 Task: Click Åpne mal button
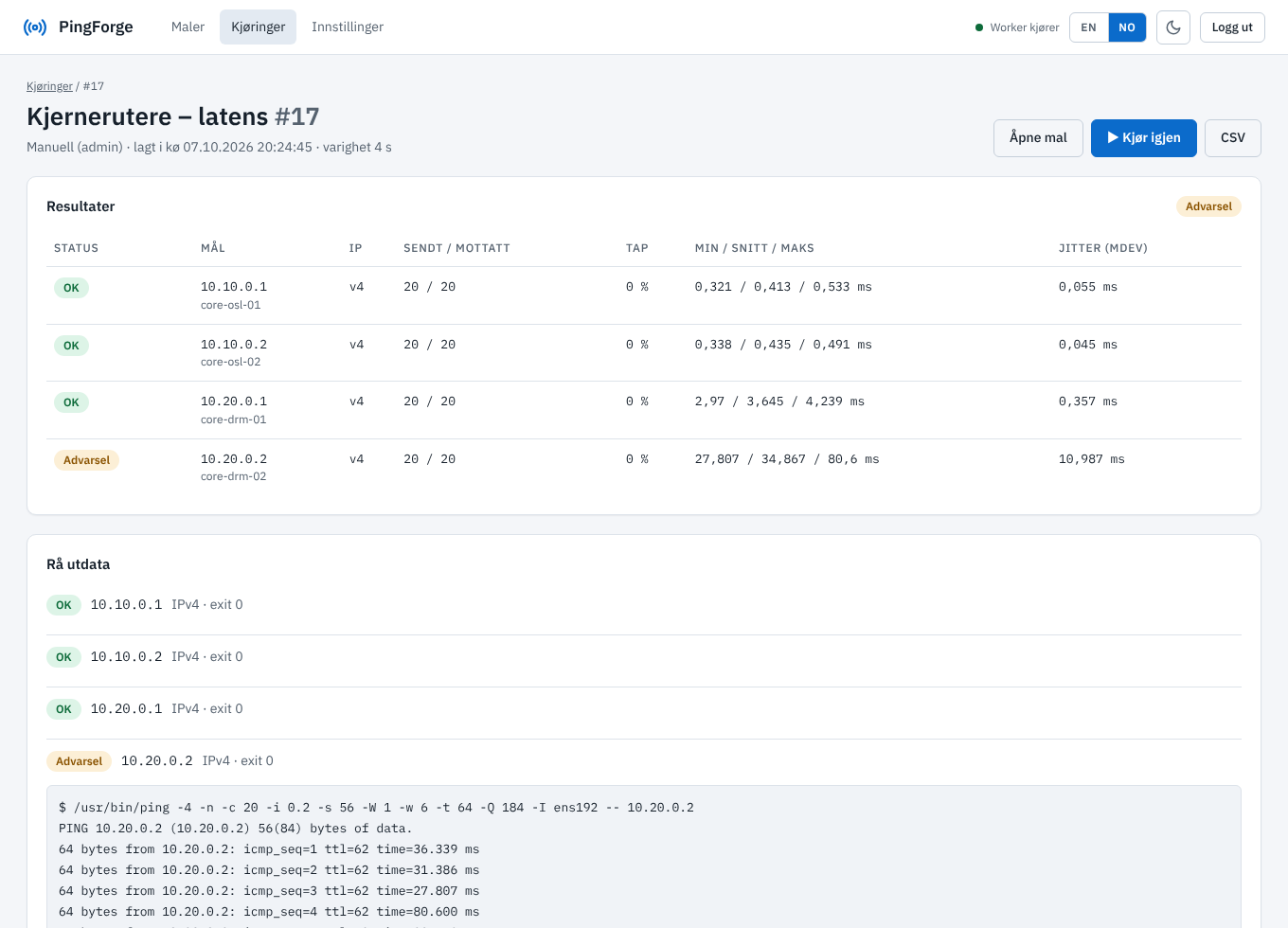(1038, 138)
